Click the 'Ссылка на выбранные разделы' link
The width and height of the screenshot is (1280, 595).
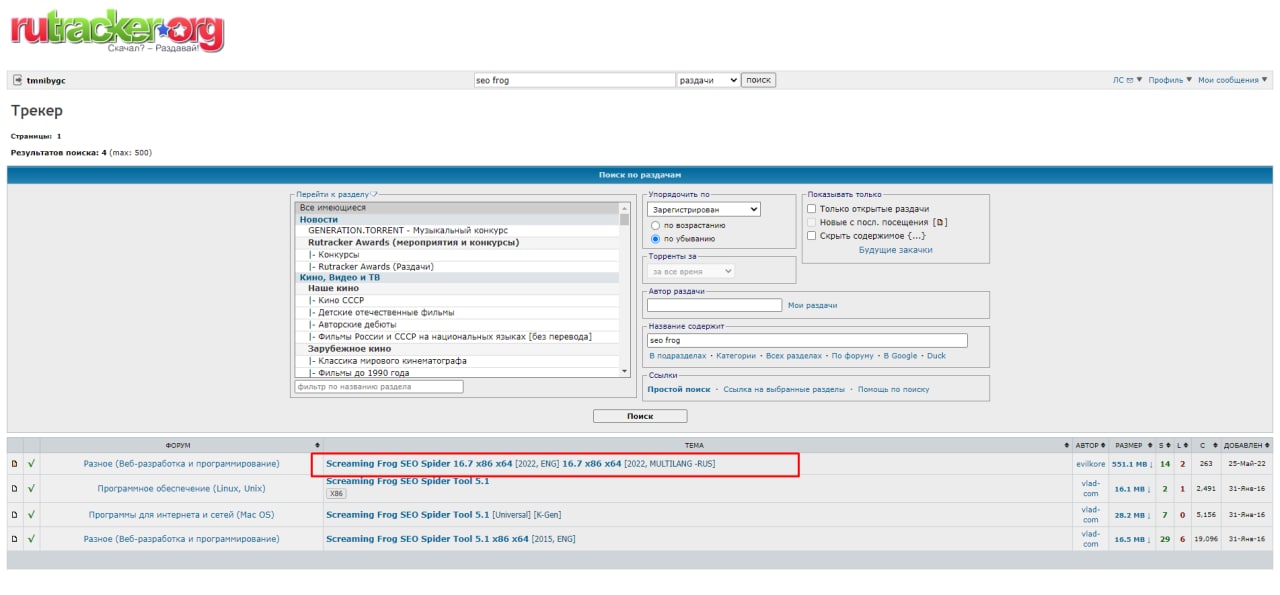[784, 389]
